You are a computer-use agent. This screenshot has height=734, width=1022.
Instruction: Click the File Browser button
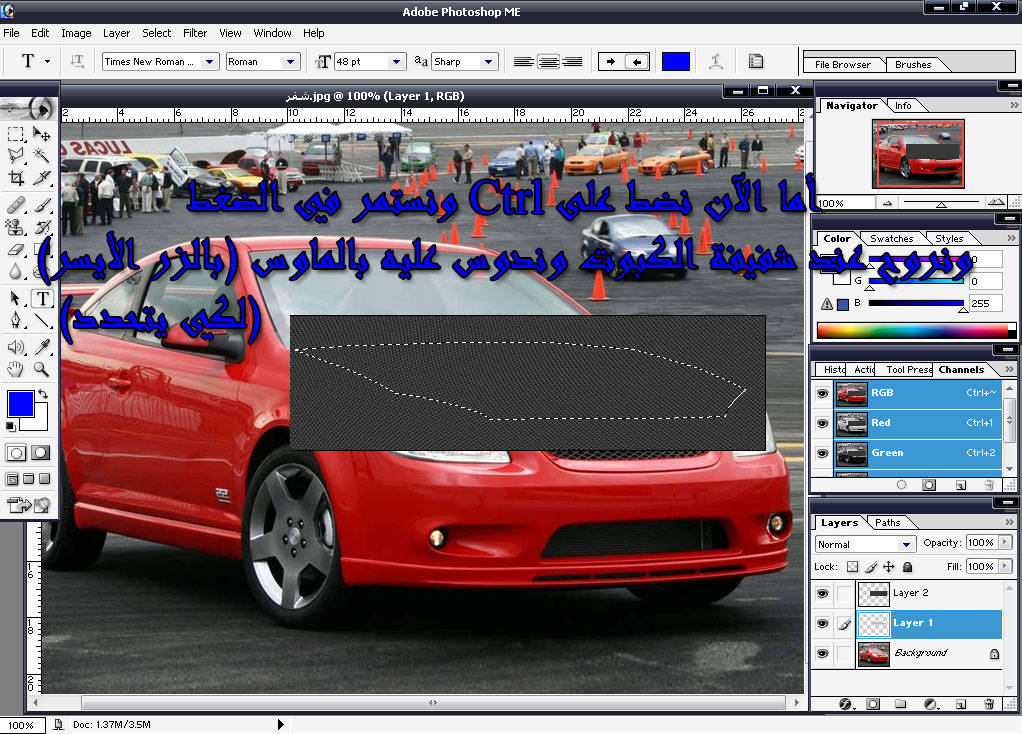point(842,64)
